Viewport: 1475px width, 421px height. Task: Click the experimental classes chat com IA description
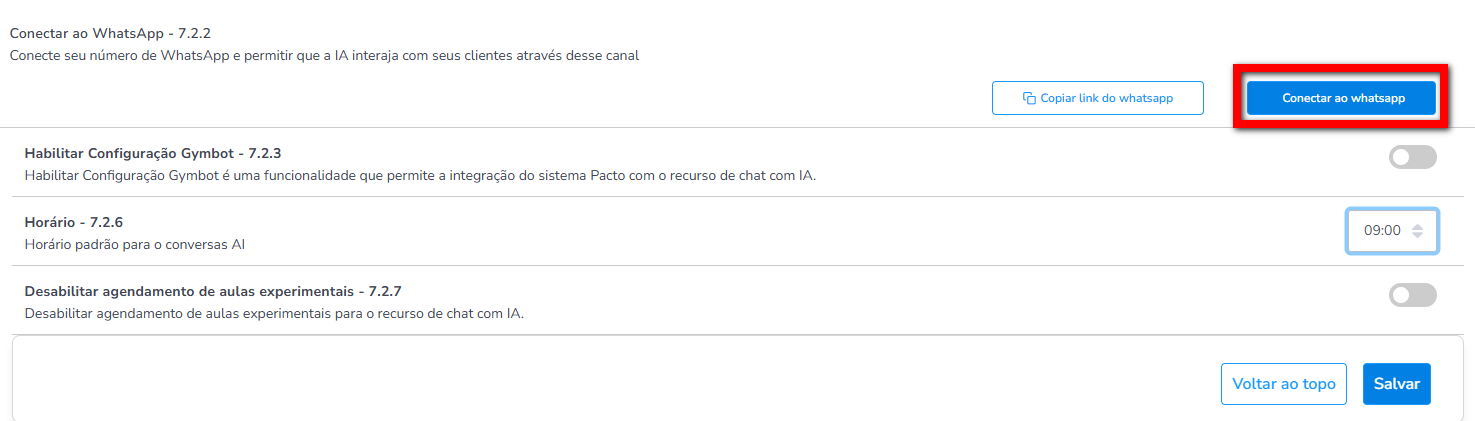coord(274,314)
